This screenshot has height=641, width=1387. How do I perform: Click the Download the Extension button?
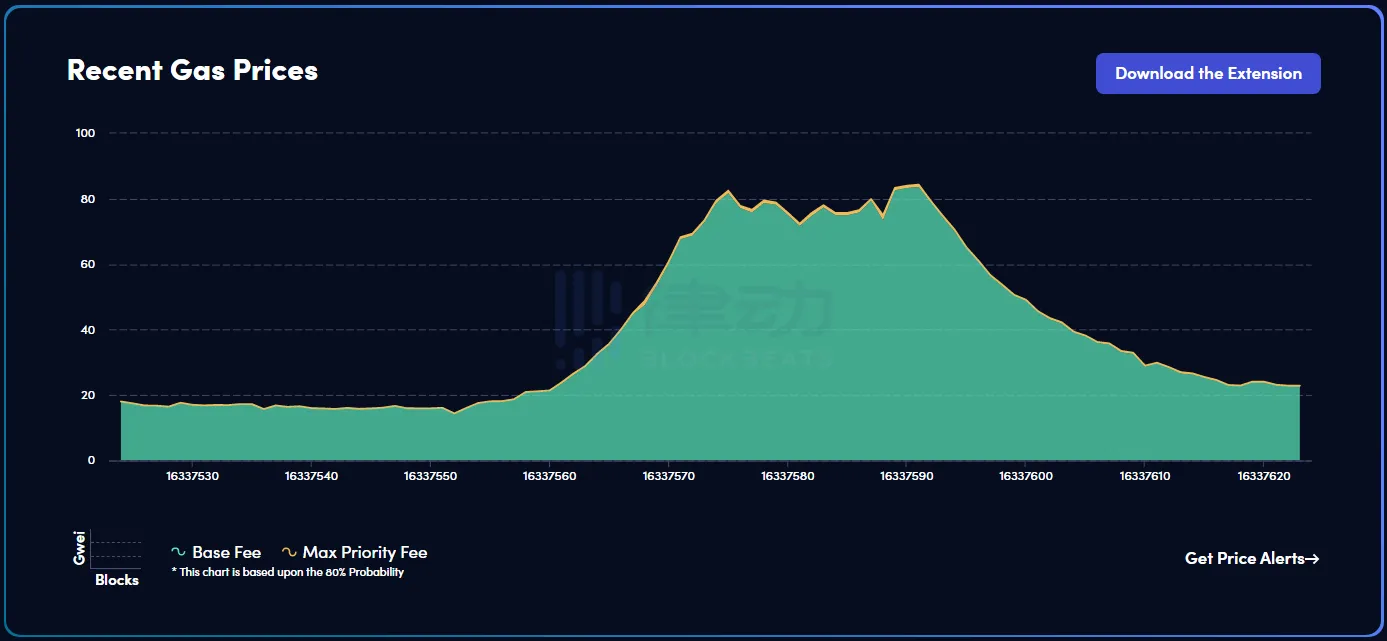click(x=1208, y=74)
